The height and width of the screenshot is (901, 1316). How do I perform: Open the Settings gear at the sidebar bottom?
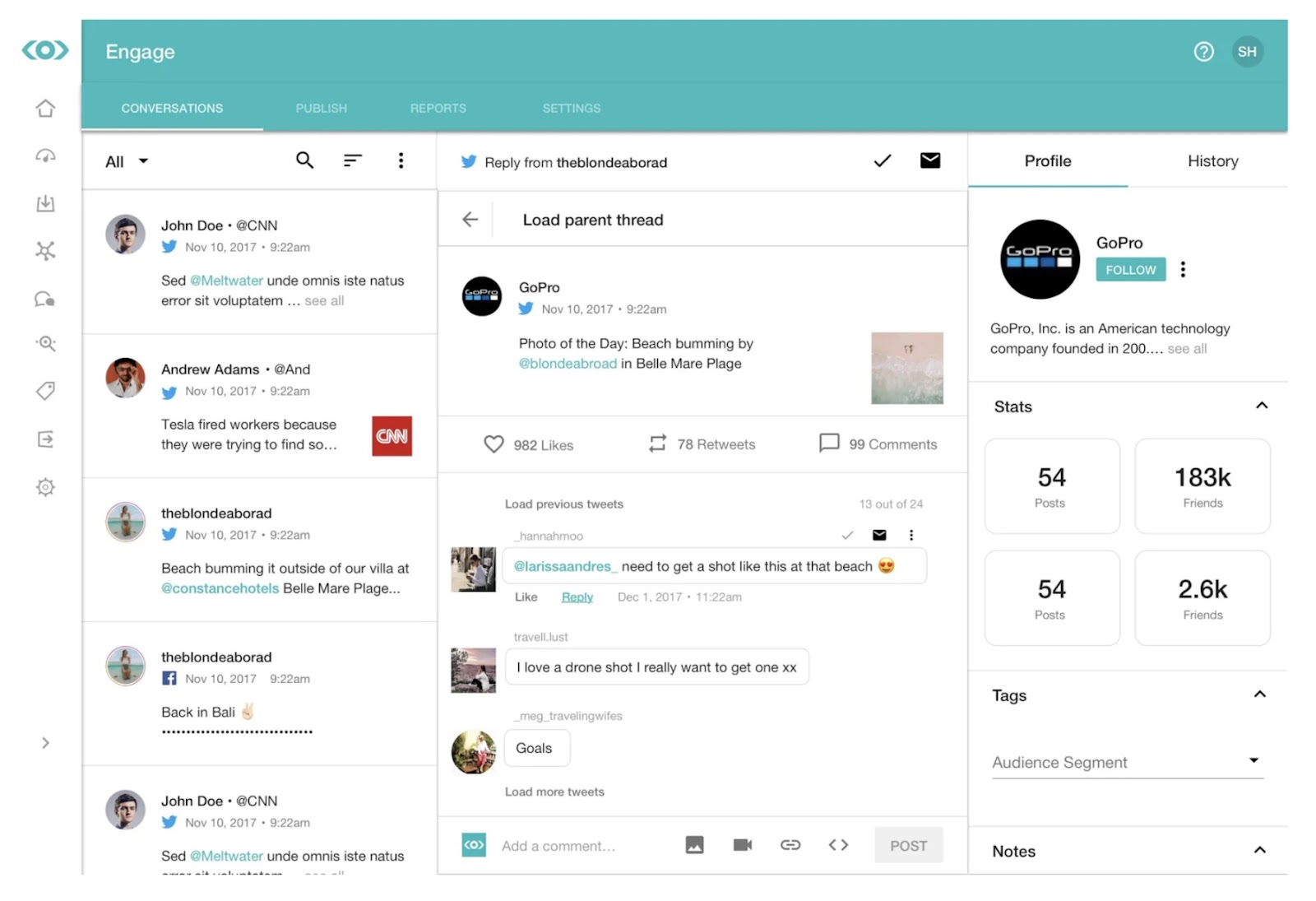click(45, 486)
